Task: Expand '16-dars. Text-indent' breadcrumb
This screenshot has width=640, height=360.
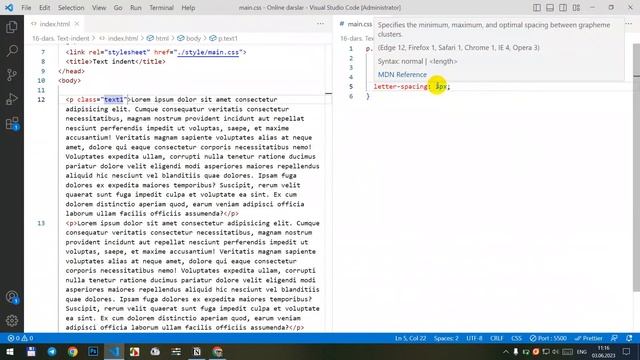Action: click(60, 38)
